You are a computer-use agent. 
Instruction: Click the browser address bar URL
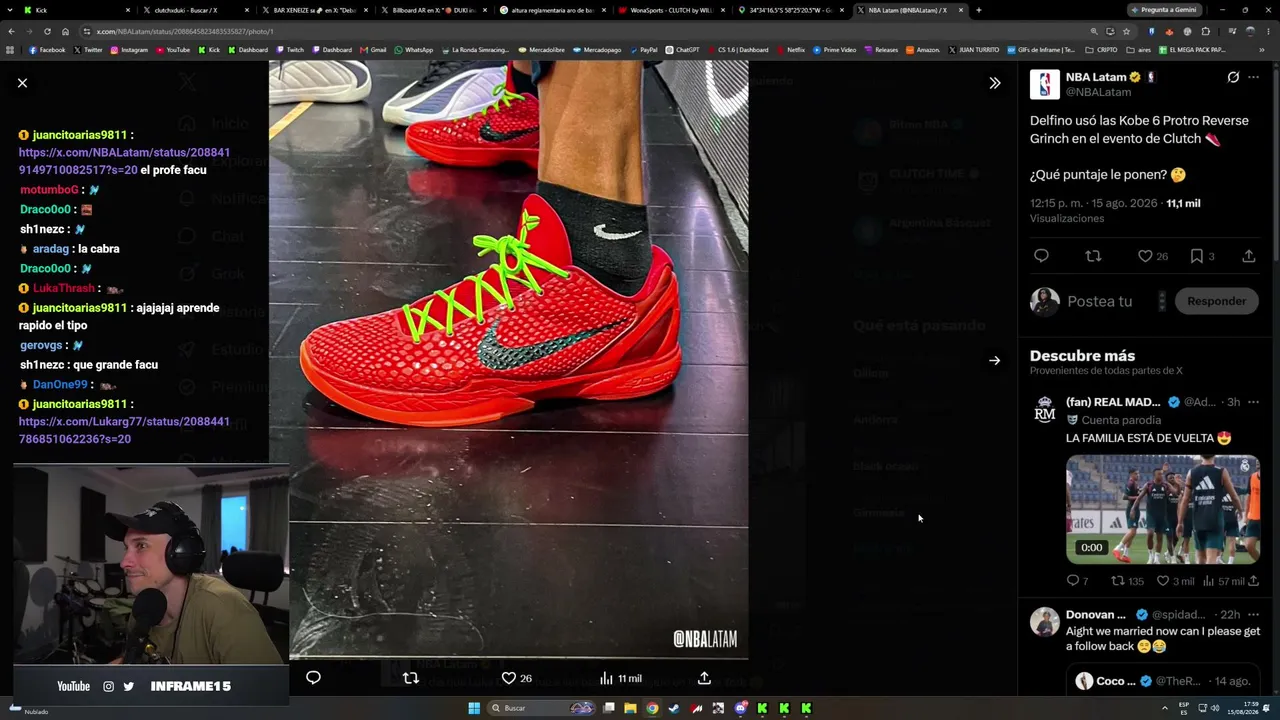(x=185, y=31)
